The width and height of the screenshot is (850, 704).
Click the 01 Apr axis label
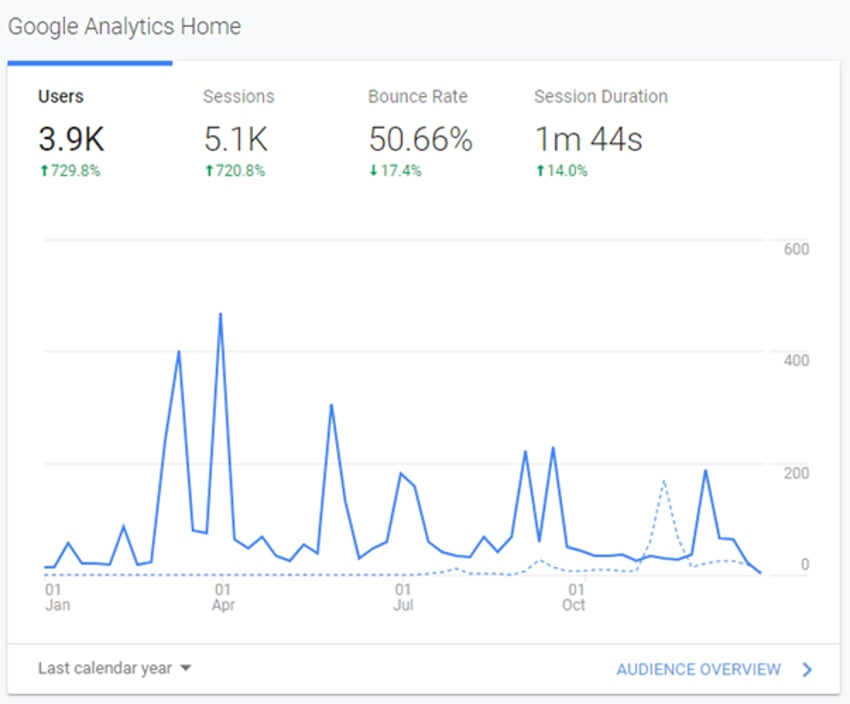223,597
